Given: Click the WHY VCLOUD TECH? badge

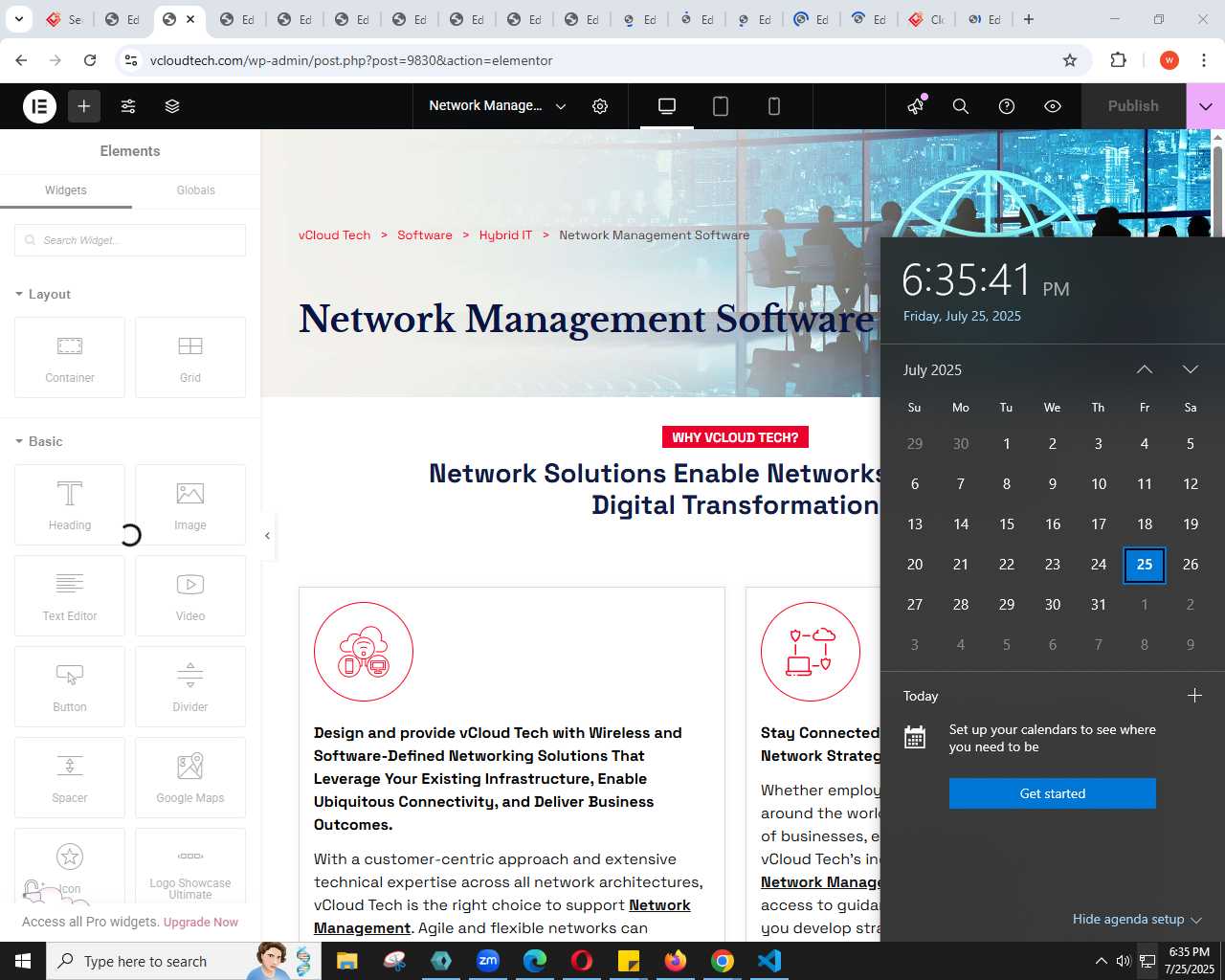Looking at the screenshot, I should tap(735, 437).
